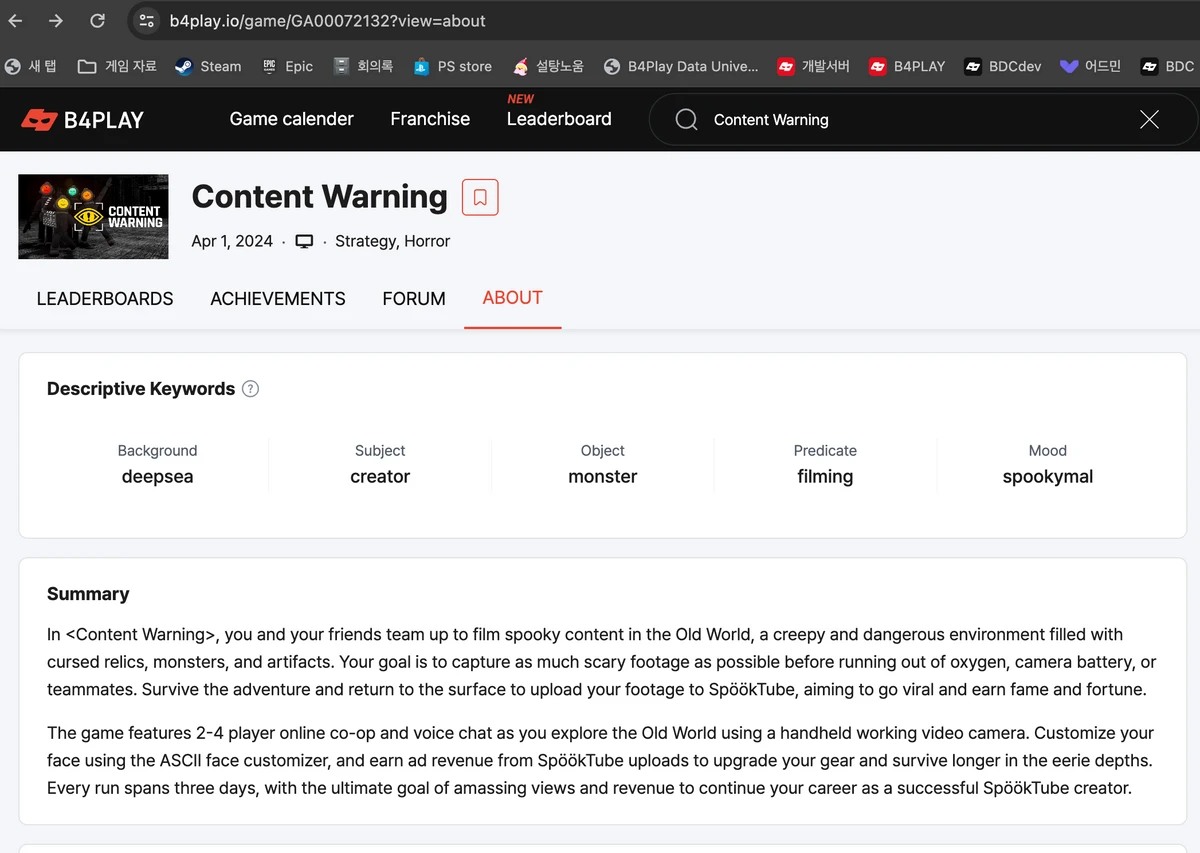Open the 설탕노움 bookmark
Image resolution: width=1200 pixels, height=853 pixels.
coord(548,66)
